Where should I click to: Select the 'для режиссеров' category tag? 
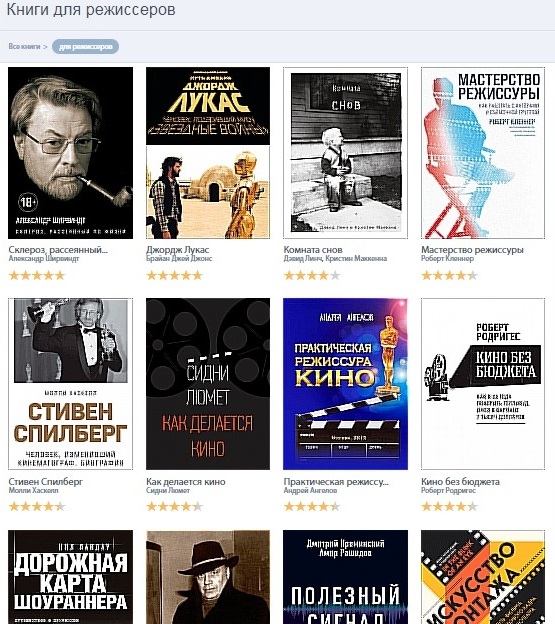pyautogui.click(x=86, y=47)
